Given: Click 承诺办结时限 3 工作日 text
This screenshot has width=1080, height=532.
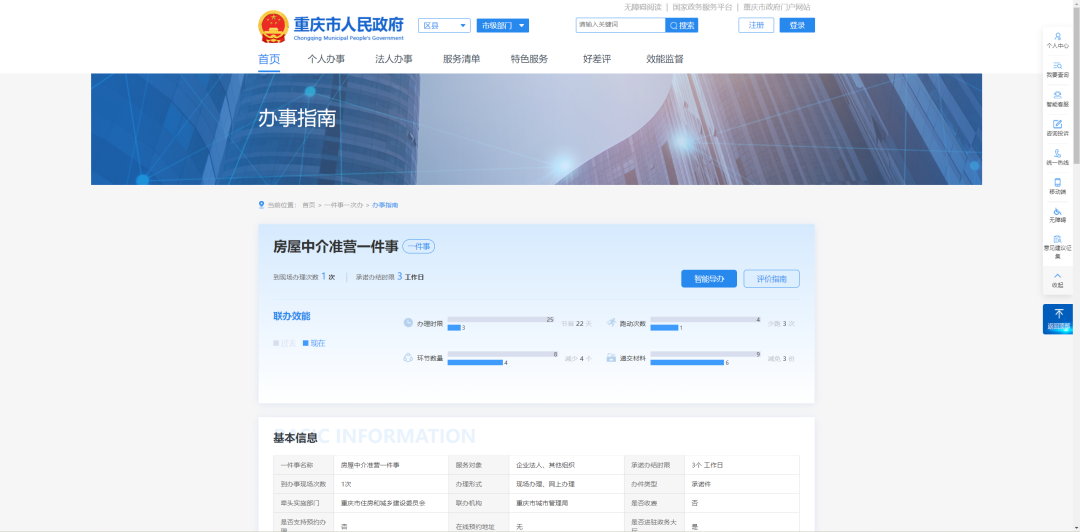Looking at the screenshot, I should (x=390, y=277).
